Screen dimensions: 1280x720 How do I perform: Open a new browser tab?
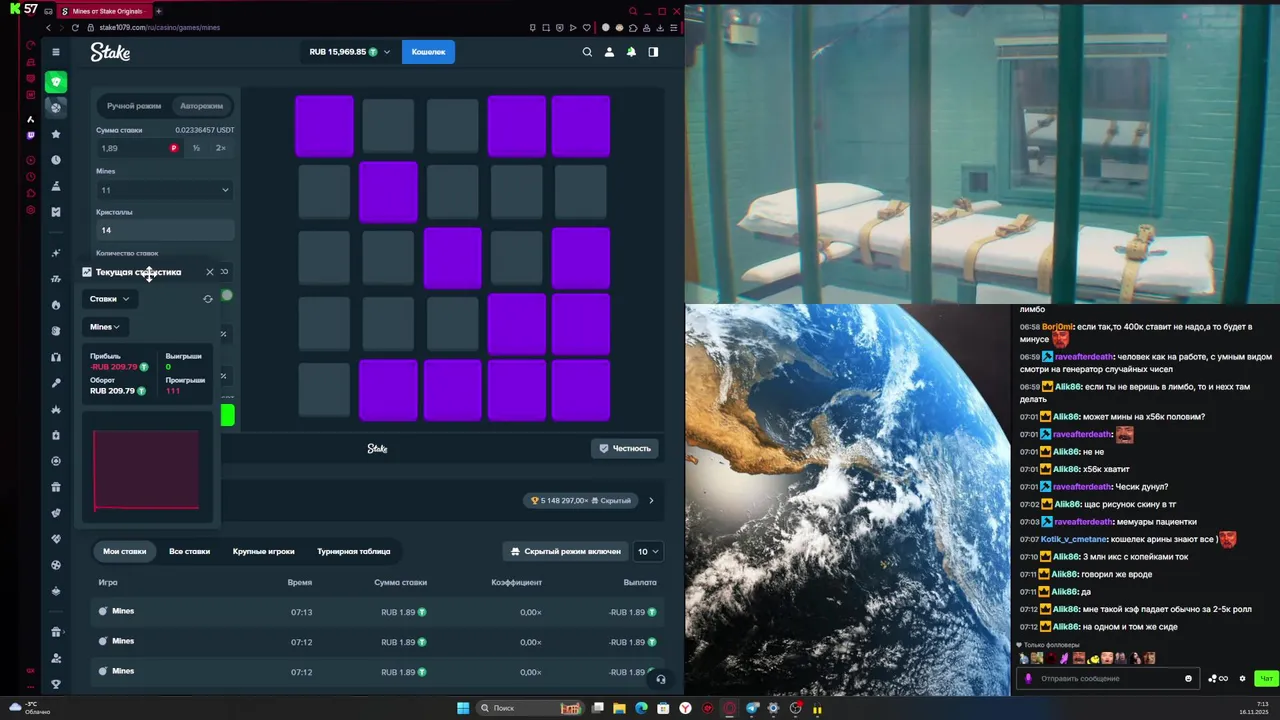[158, 11]
